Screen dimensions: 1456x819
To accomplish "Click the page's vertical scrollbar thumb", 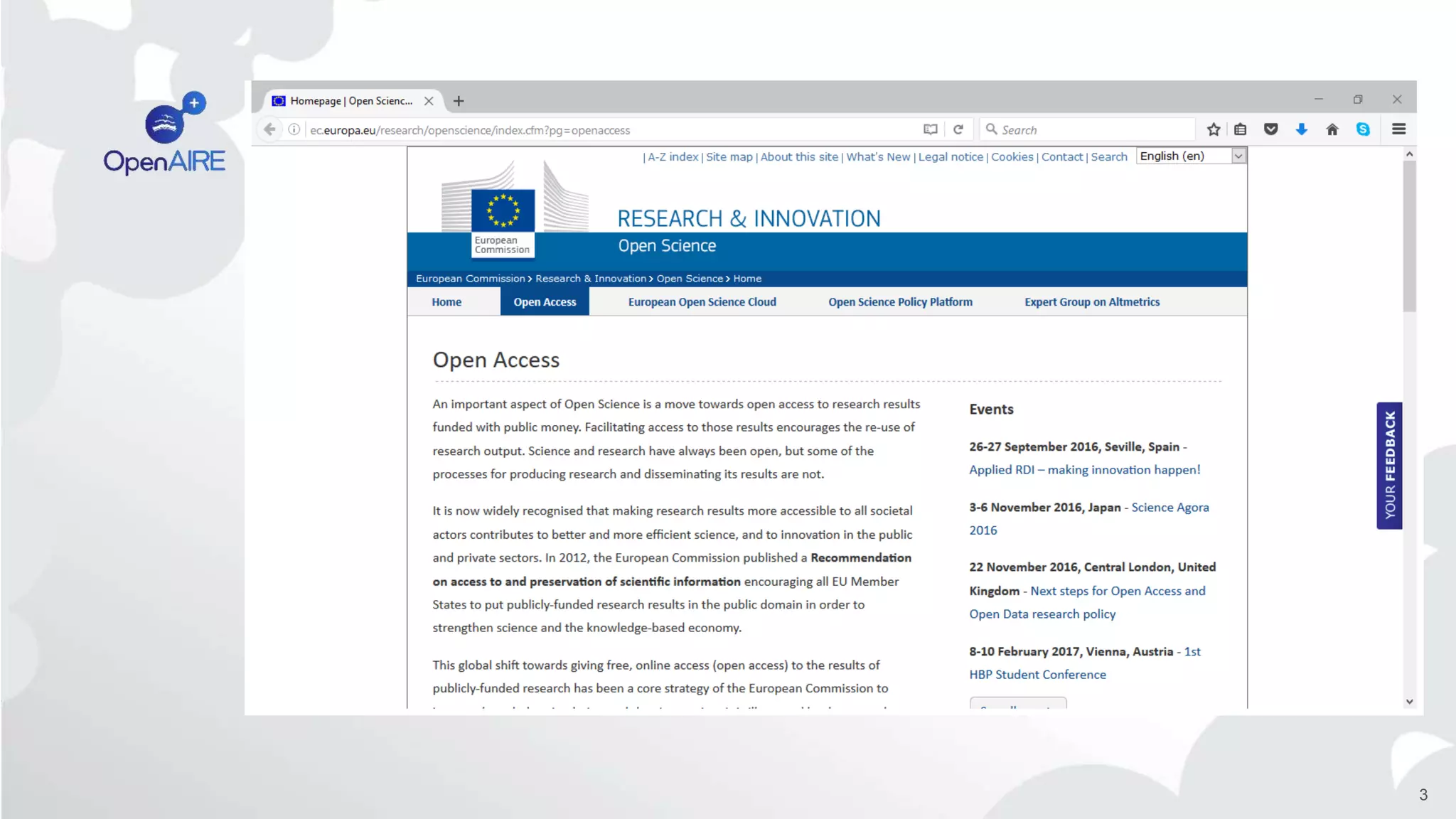I will [x=1409, y=235].
